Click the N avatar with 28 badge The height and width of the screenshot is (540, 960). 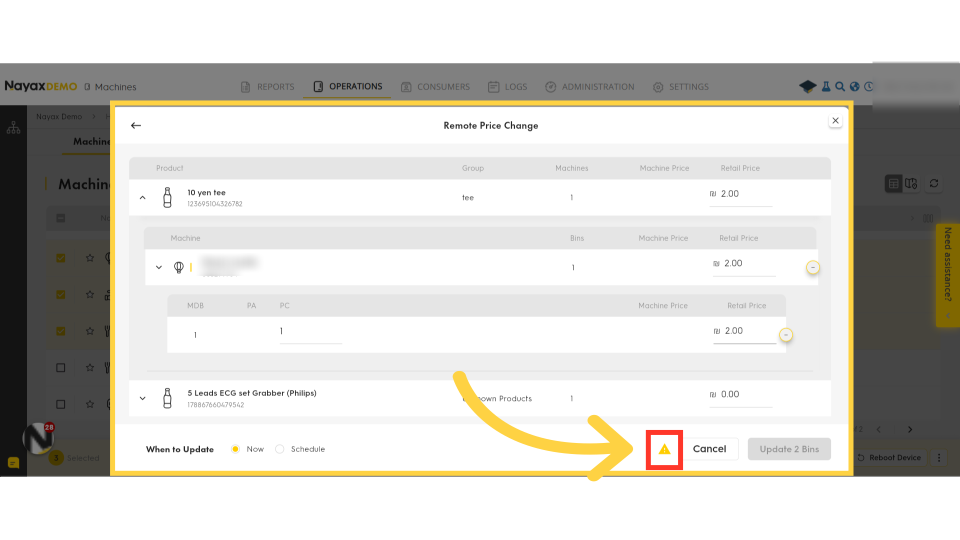pyautogui.click(x=38, y=438)
